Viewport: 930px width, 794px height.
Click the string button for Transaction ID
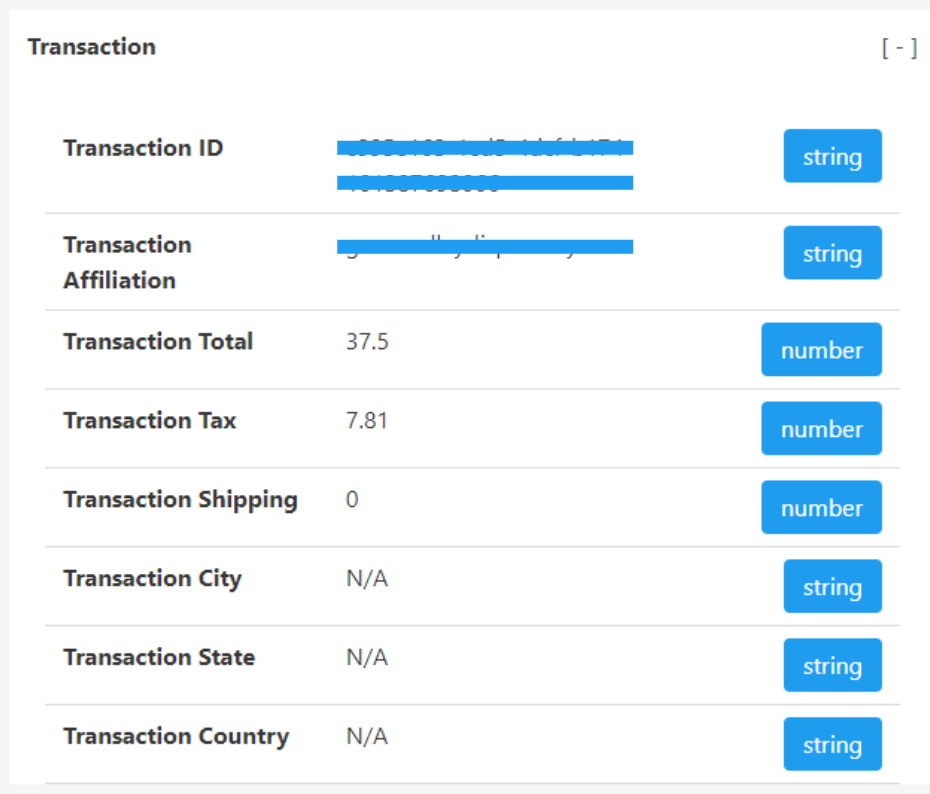pyautogui.click(x=832, y=156)
